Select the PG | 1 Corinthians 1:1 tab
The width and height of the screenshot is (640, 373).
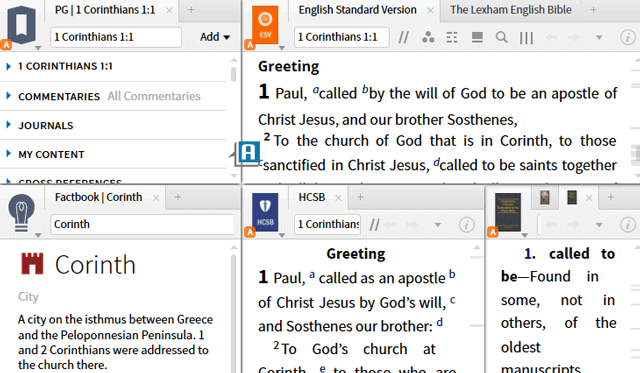[105, 10]
